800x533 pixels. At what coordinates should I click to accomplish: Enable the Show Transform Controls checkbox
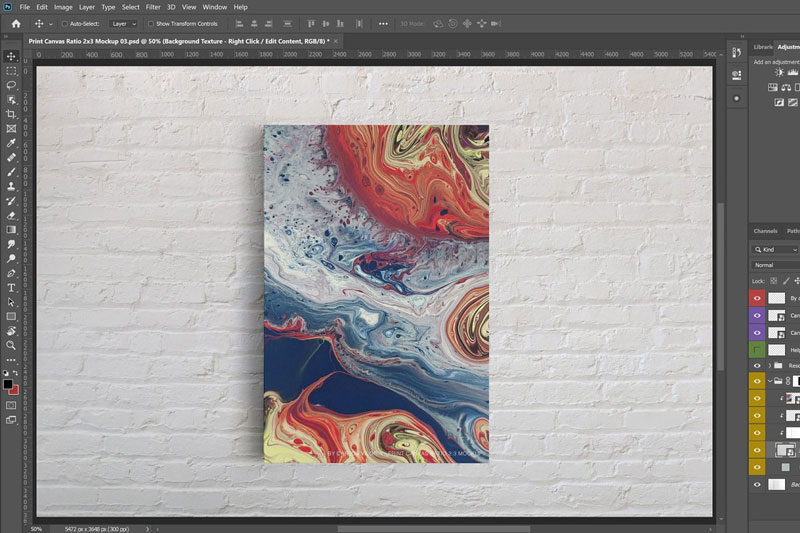pos(151,23)
